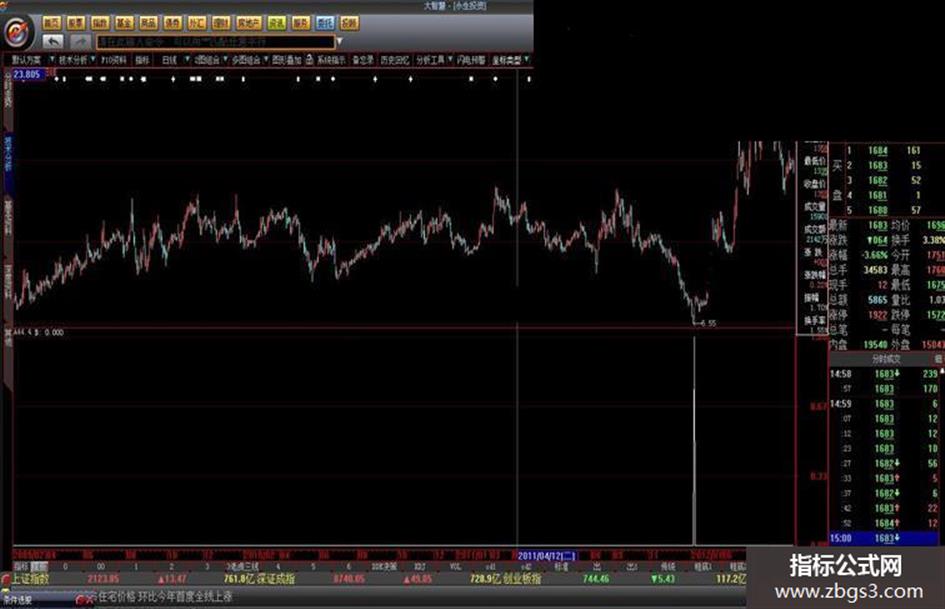Expand the 2图组合 dropdown arrow
945x609 pixels.
click(x=225, y=59)
